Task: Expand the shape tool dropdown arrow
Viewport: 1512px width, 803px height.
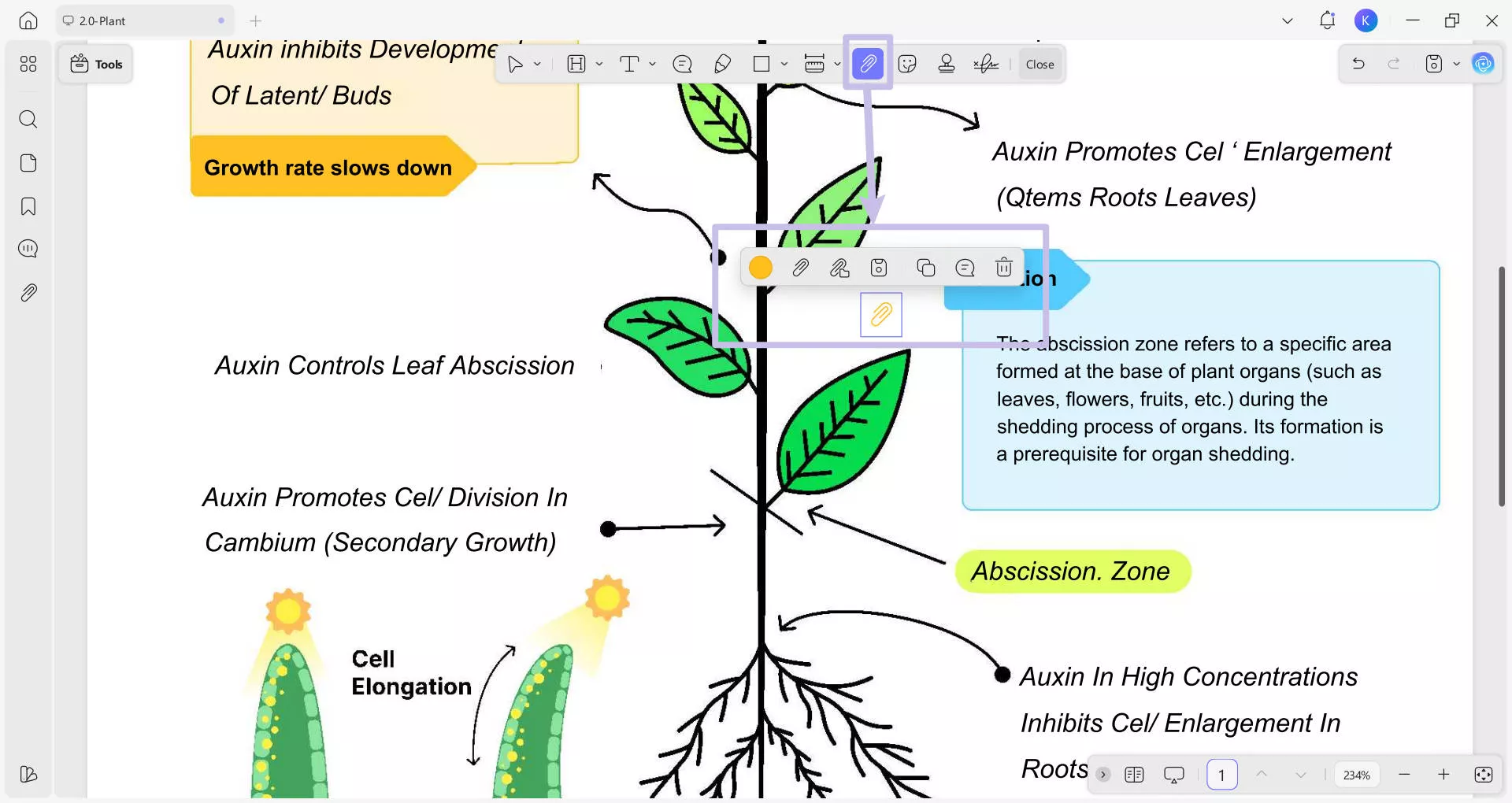Action: point(784,65)
